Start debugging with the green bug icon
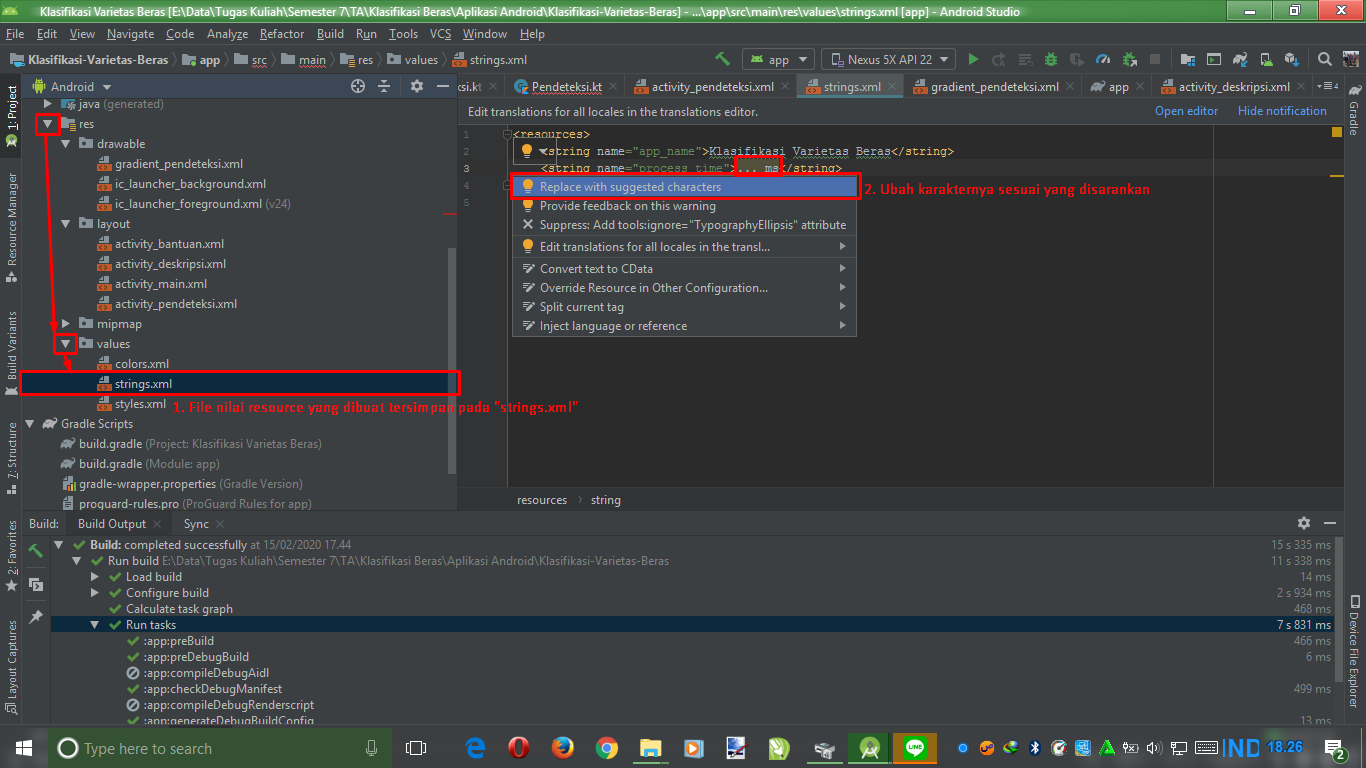Screen dimensions: 1366x768 point(1051,59)
